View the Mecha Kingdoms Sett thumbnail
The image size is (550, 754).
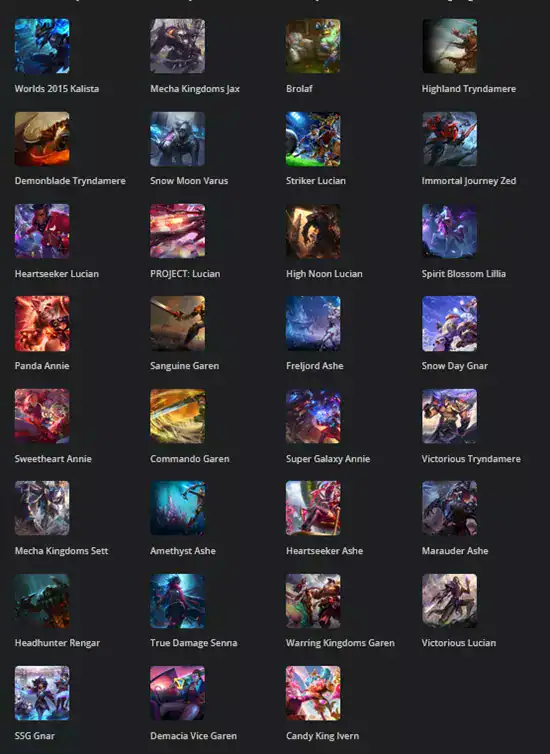tap(42, 508)
